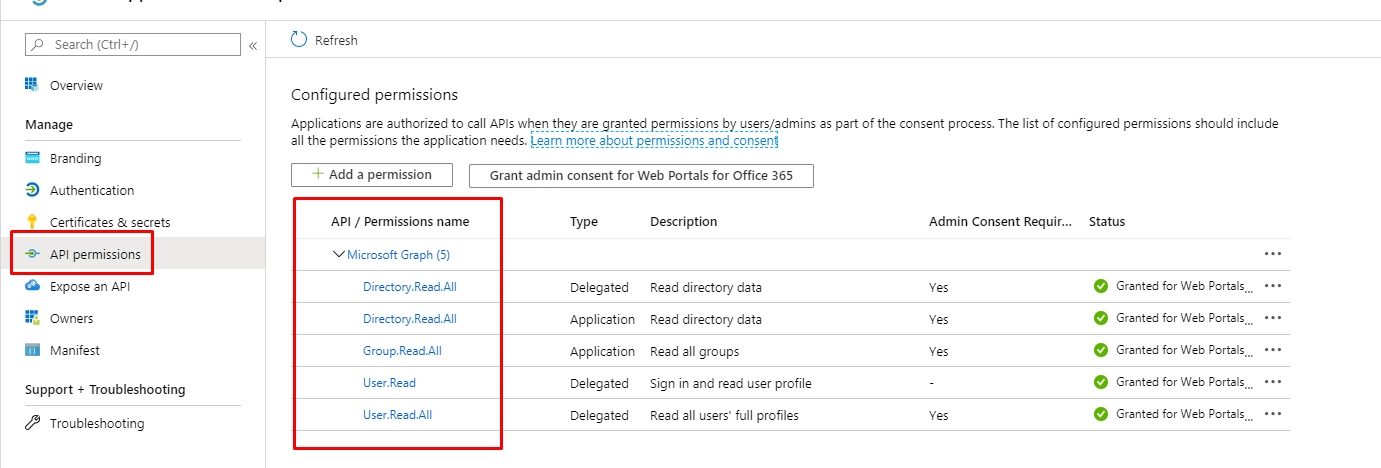Click green granted checkmark on Group.Read.All row
Screen dimensions: 1381x468
(1101, 350)
